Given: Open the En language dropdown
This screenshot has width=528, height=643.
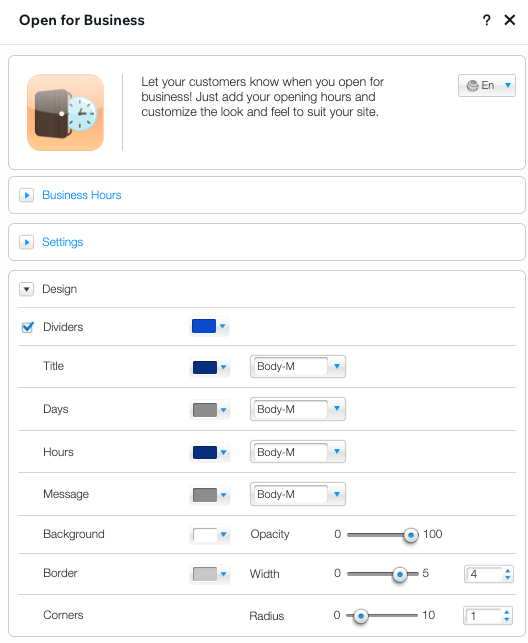Looking at the screenshot, I should [487, 85].
